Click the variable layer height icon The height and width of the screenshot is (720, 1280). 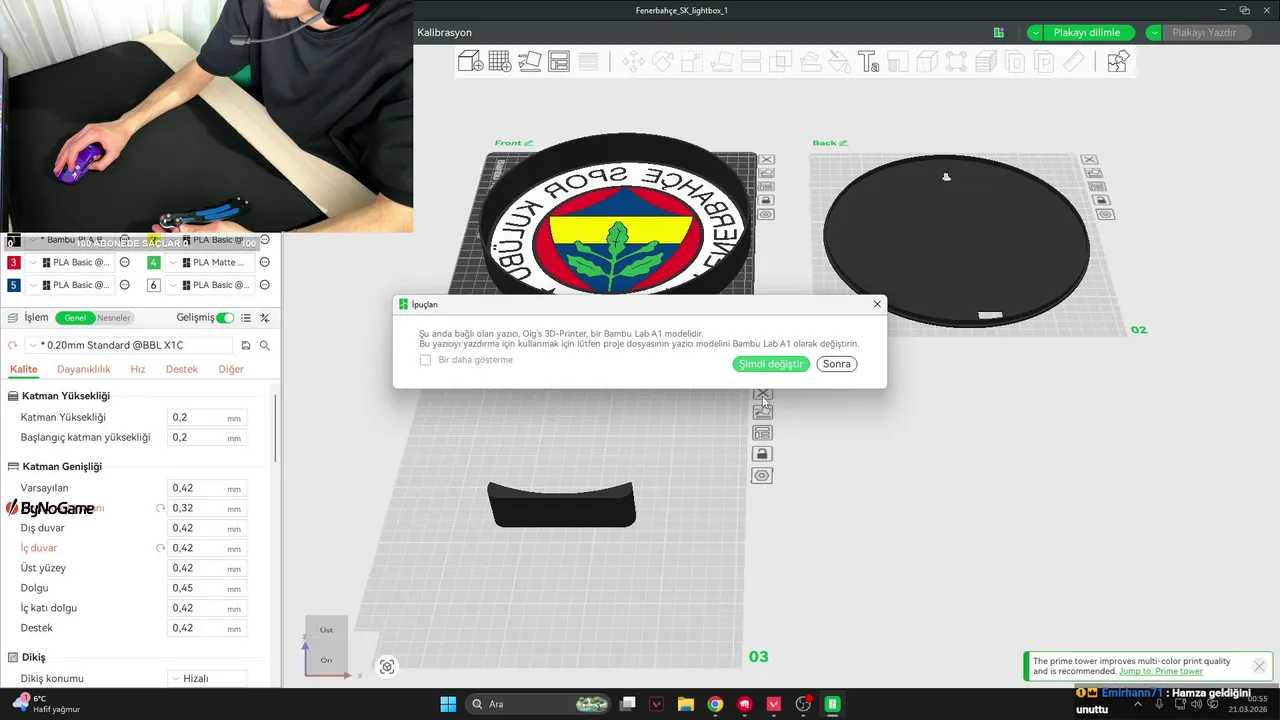pyautogui.click(x=589, y=62)
